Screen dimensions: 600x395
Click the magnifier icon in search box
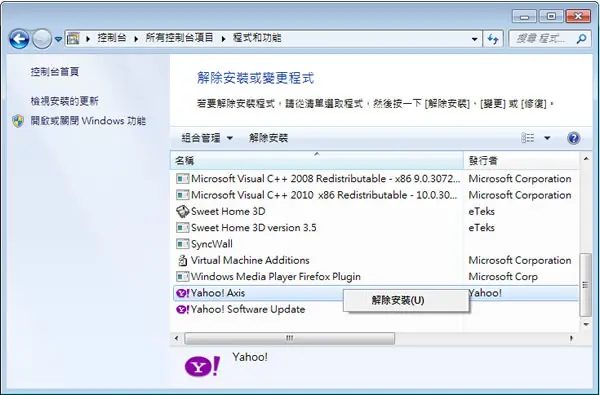pos(581,39)
